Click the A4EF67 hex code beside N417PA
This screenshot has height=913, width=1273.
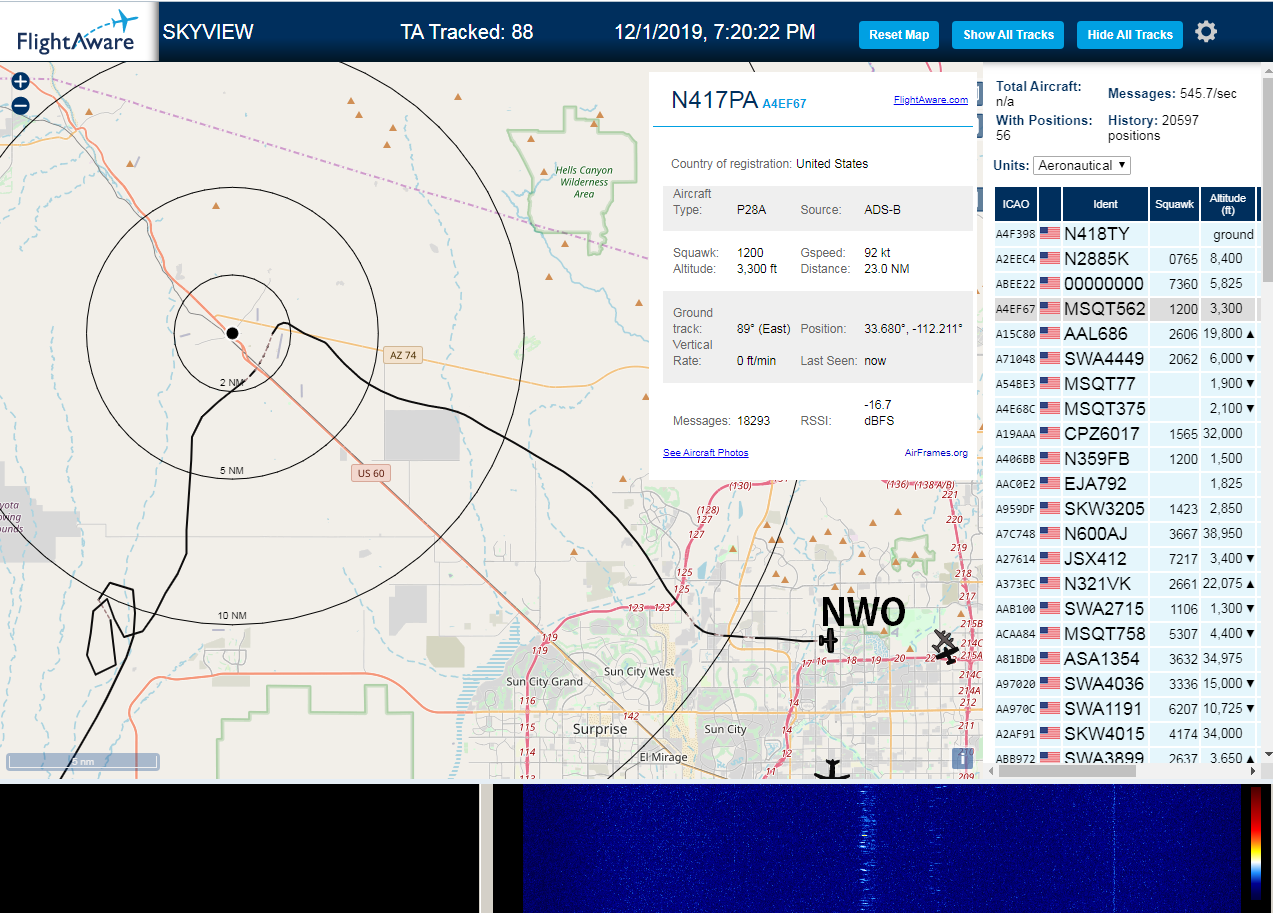(784, 104)
